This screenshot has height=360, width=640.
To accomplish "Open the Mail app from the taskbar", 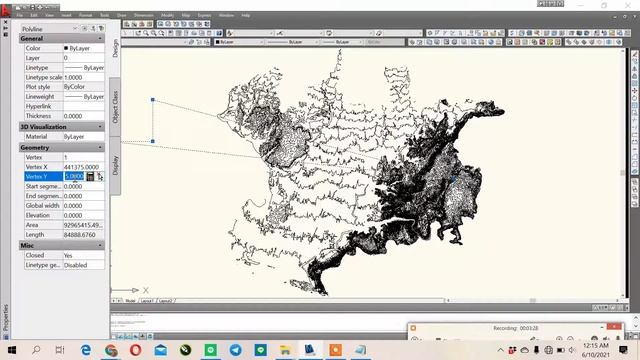I will [x=161, y=350].
